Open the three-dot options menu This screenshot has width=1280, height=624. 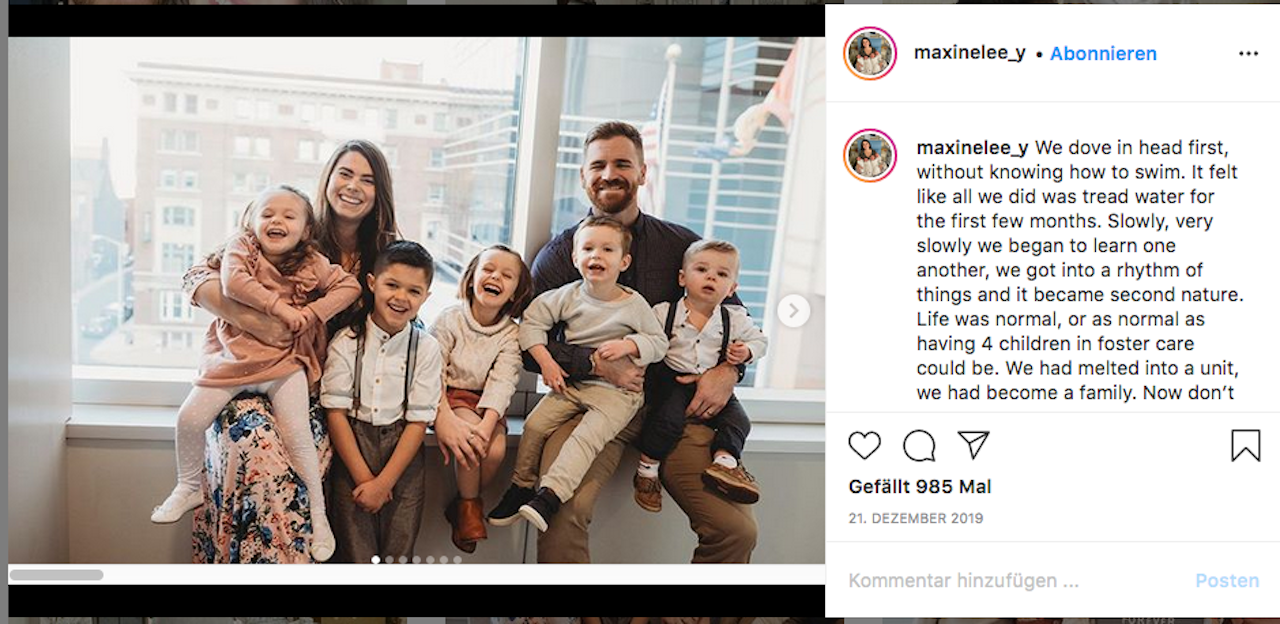tap(1248, 54)
